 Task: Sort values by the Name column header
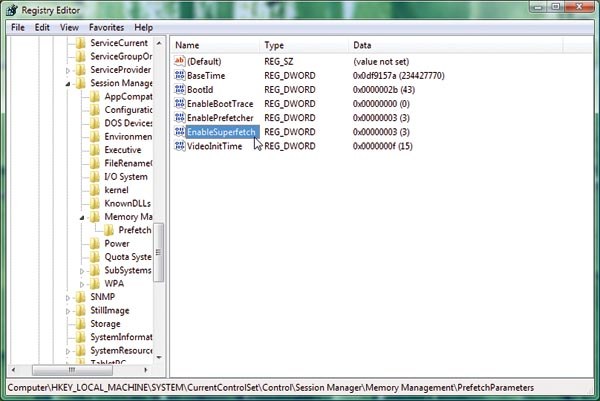(188, 45)
